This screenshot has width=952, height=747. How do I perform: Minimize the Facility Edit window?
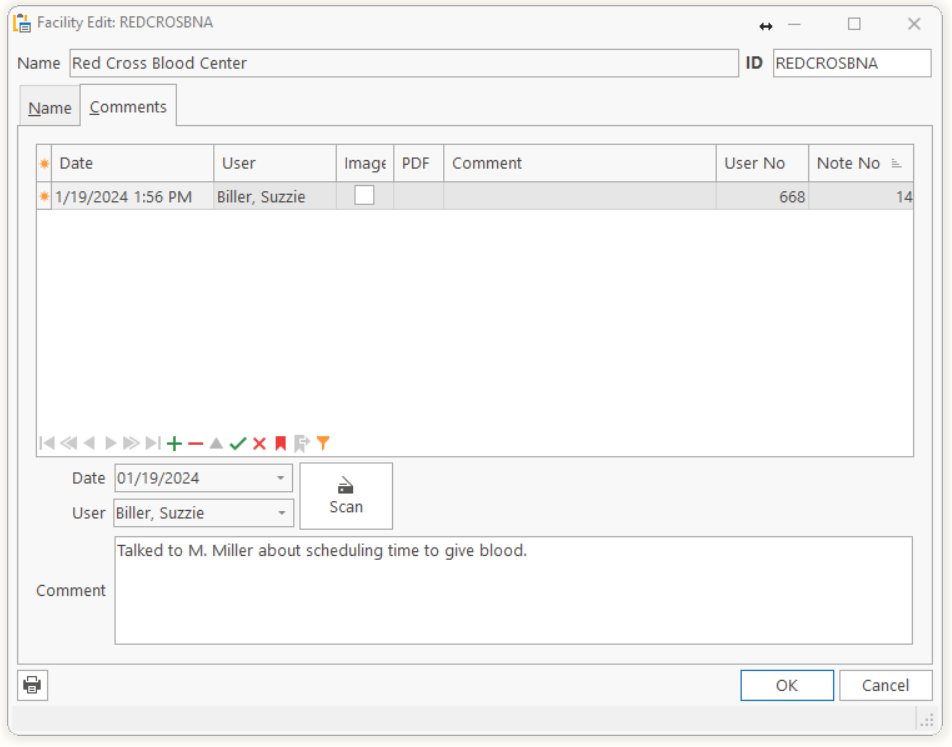click(x=794, y=24)
